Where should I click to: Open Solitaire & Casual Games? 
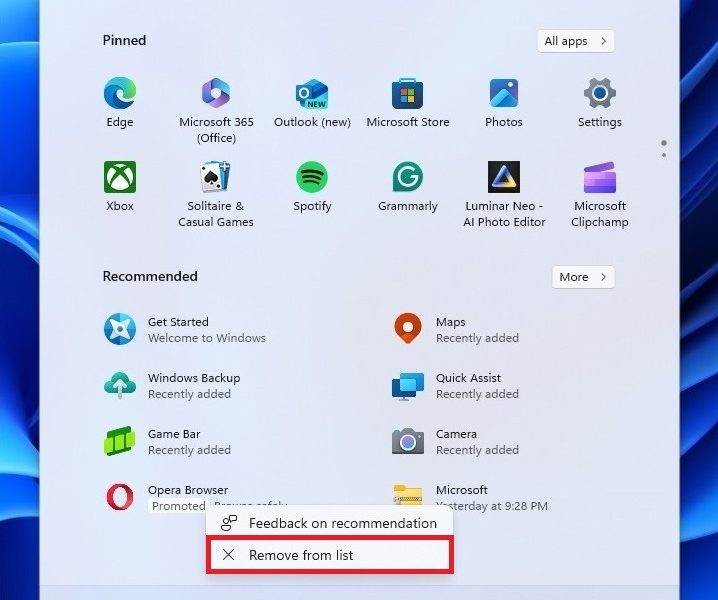(x=216, y=177)
